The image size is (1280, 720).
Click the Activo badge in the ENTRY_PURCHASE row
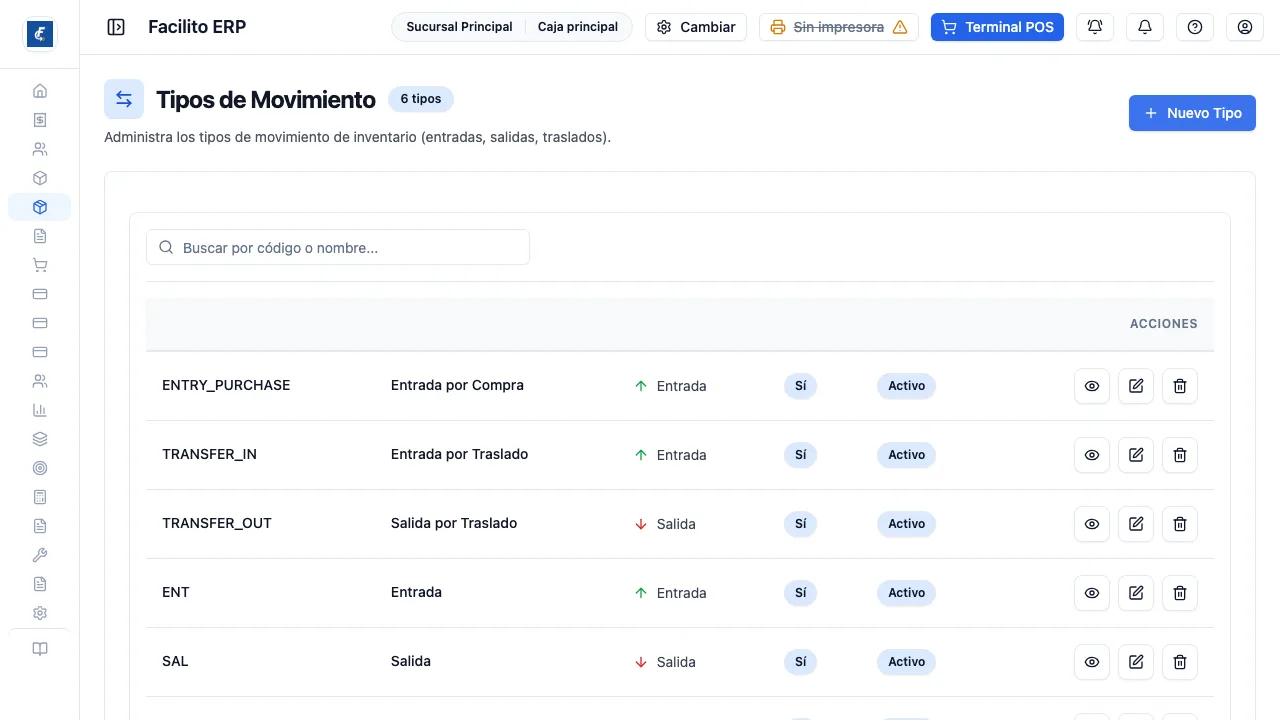[x=906, y=386]
